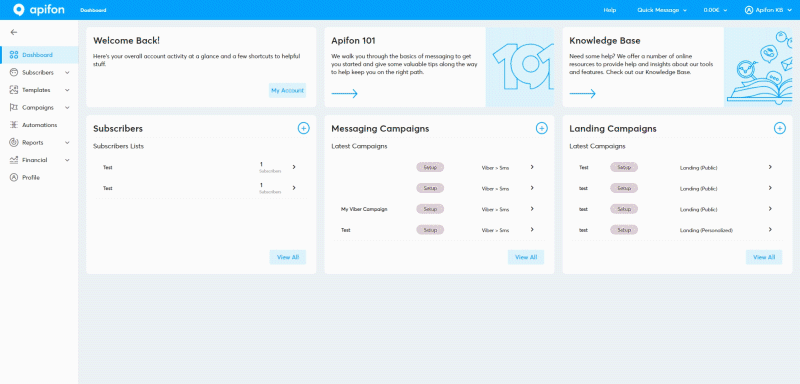This screenshot has width=800, height=384.
Task: Collapse the sidebar with the back arrow
Action: [x=14, y=32]
